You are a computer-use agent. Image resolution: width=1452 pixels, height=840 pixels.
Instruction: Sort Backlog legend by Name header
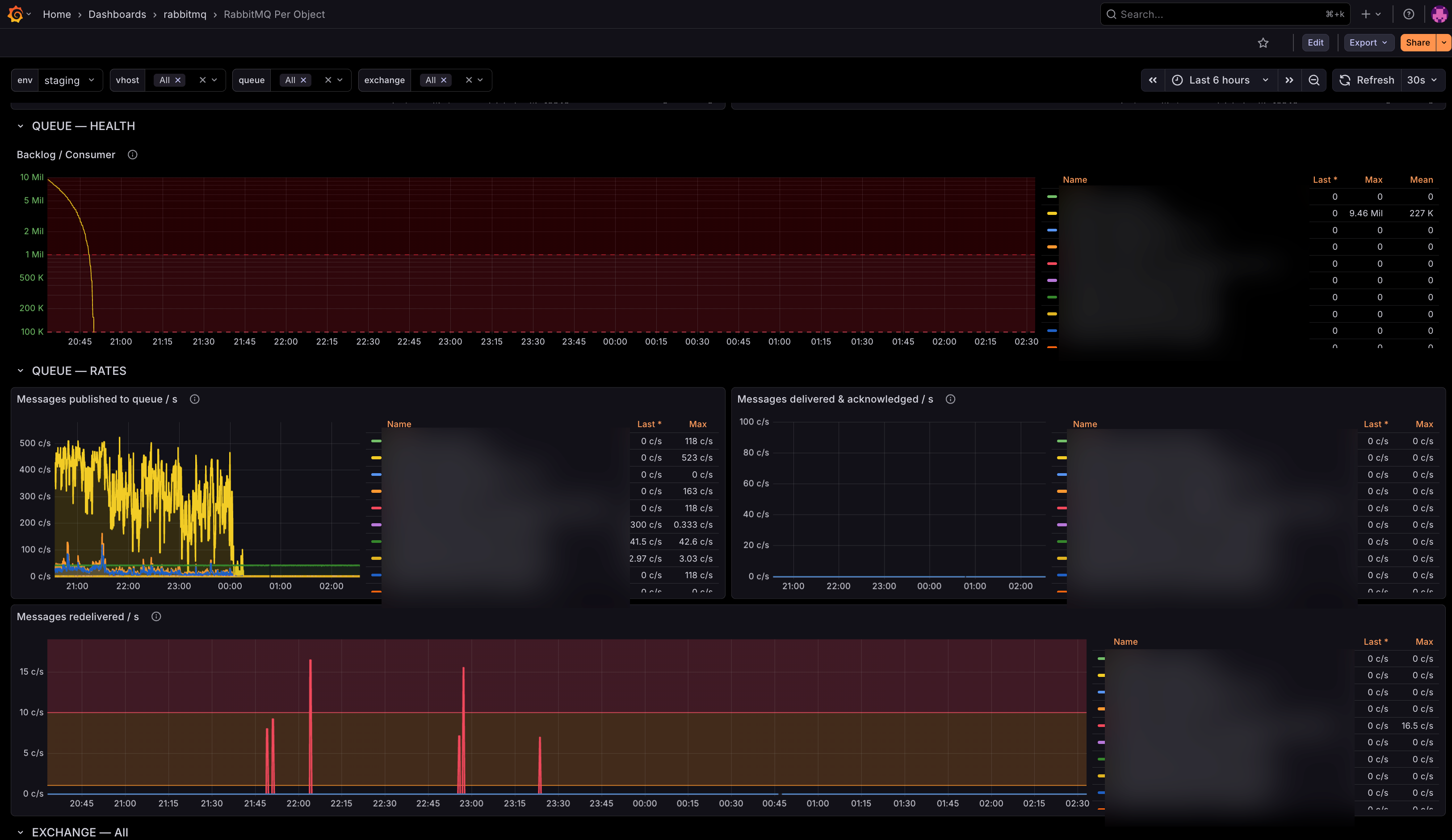pos(1075,180)
